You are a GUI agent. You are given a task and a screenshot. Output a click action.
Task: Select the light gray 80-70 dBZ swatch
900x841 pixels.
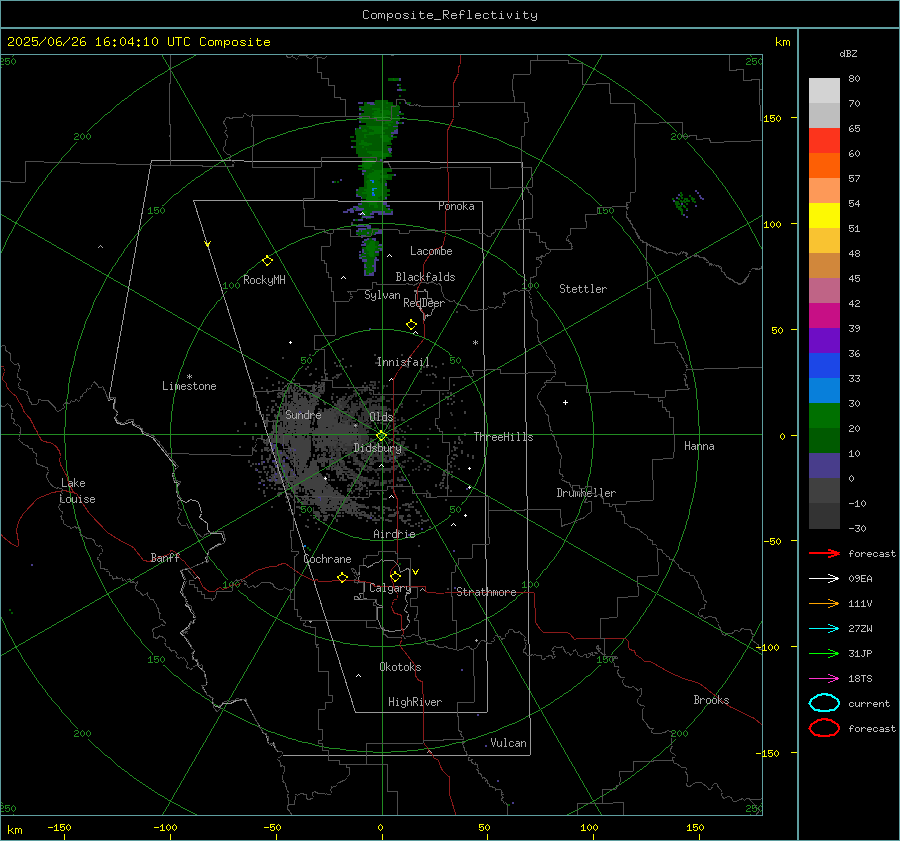824,91
